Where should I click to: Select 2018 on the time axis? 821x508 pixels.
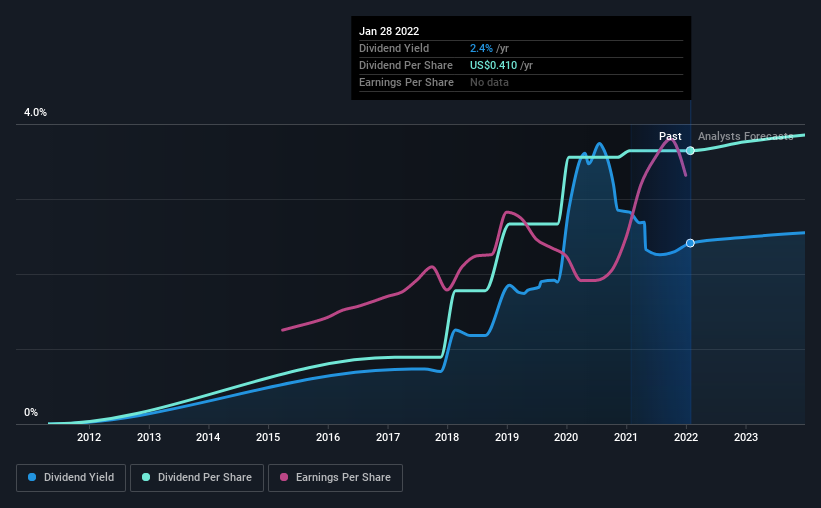[x=447, y=437]
